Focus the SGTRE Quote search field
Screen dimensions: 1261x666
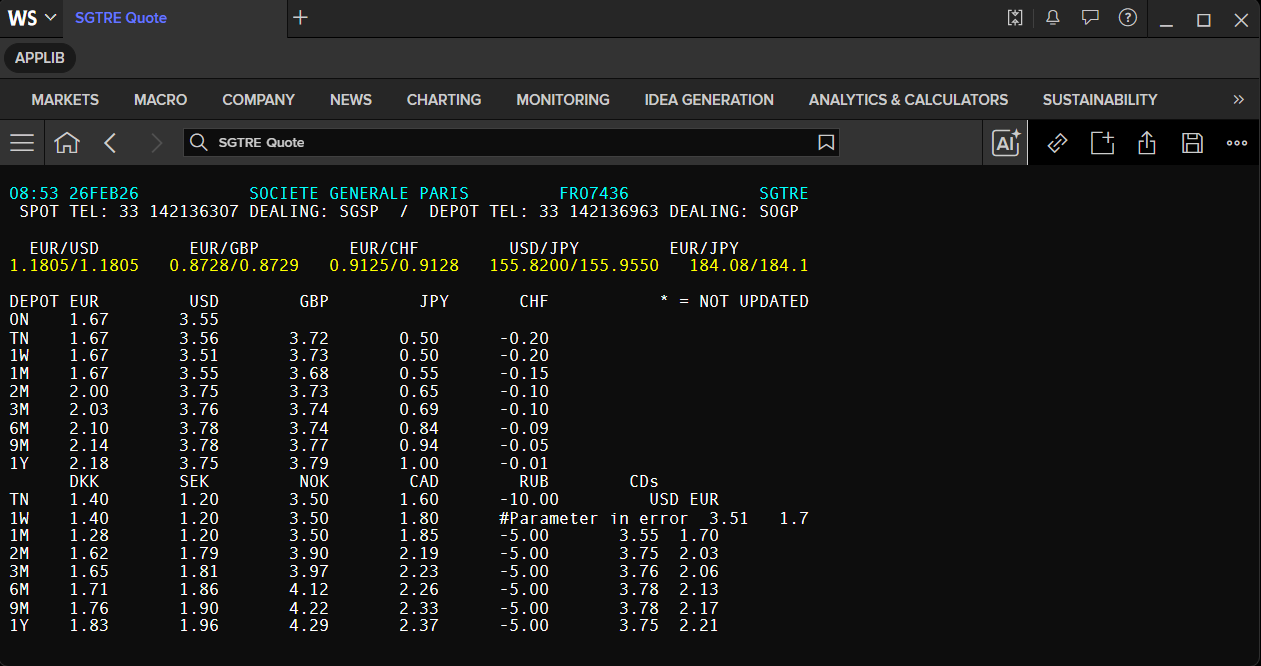coord(511,143)
